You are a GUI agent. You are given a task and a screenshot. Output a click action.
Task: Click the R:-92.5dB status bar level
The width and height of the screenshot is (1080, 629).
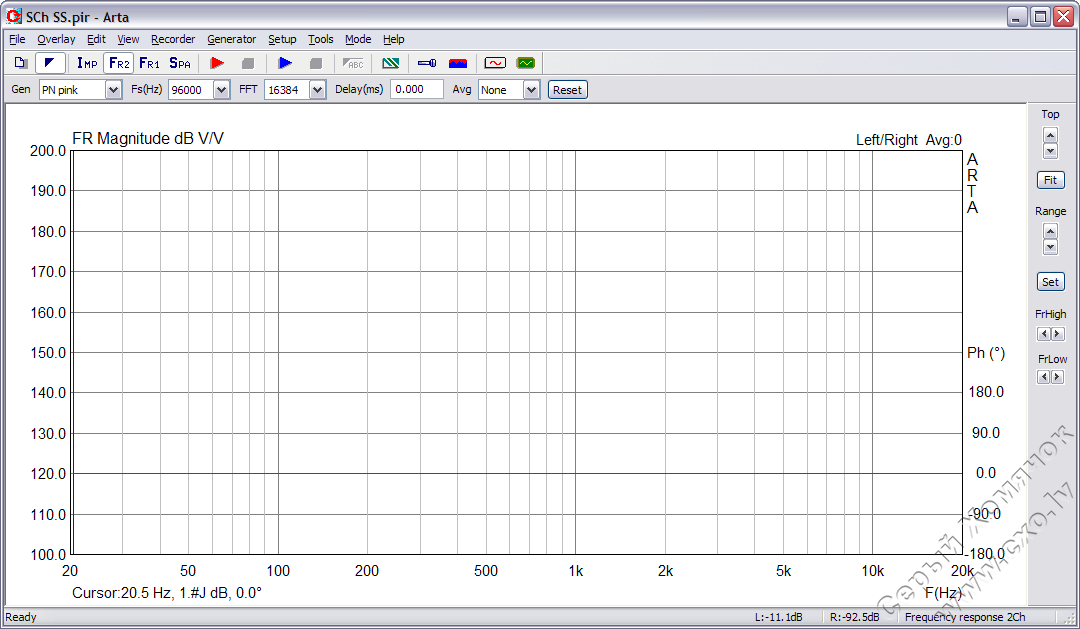854,617
